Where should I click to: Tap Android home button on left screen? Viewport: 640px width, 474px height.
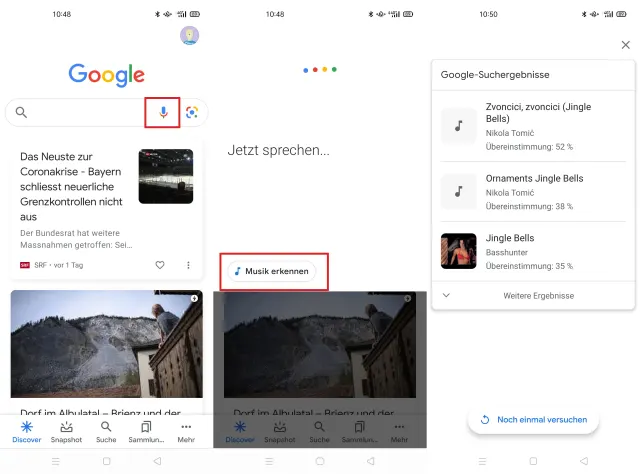[107, 461]
